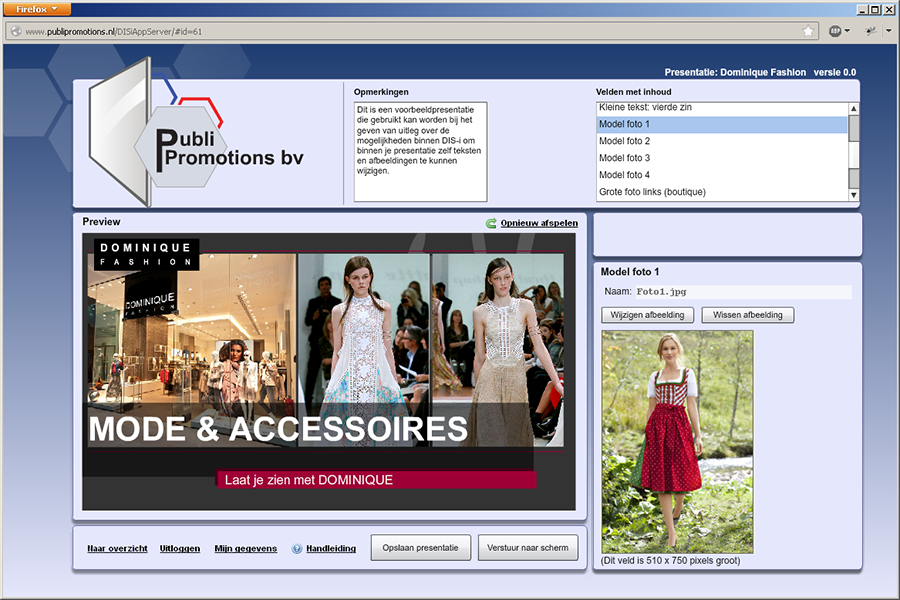This screenshot has width=900, height=600.
Task: Click the 'Opnieuw afspelen' link
Action: 539,223
